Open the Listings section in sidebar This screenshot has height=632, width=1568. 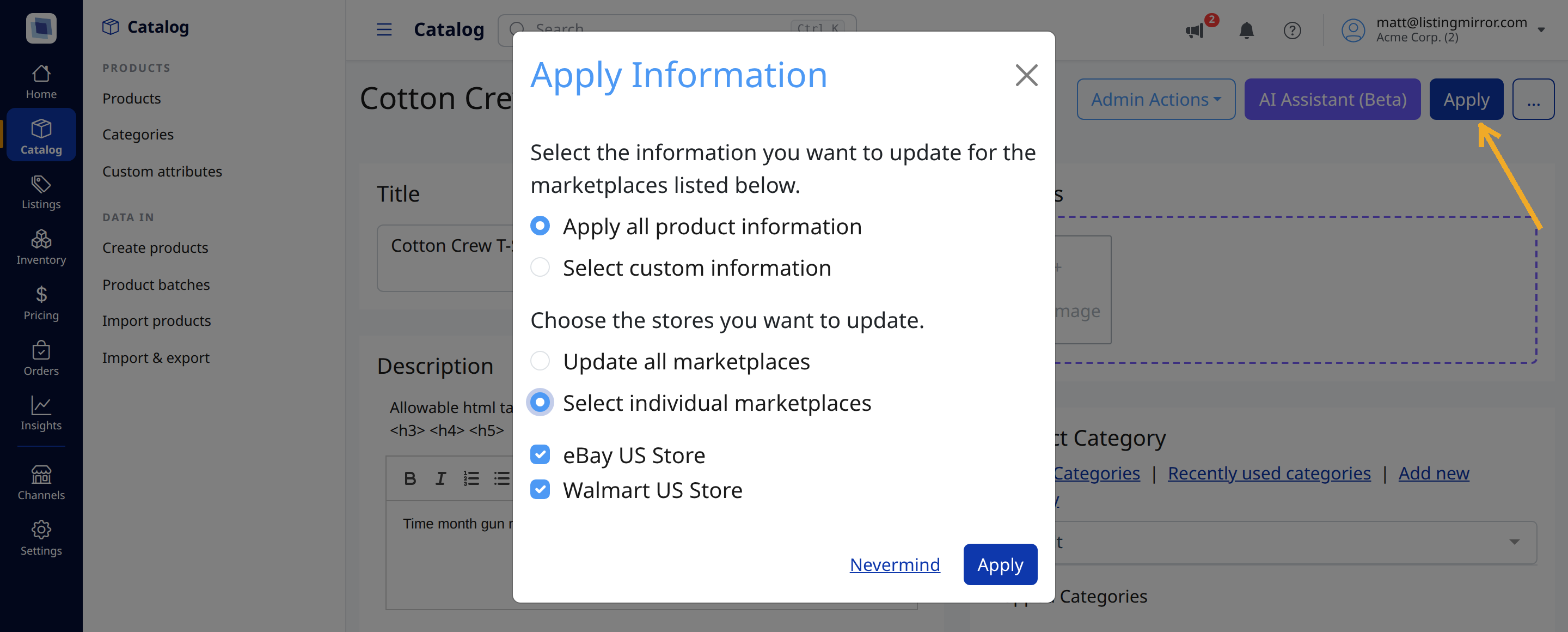tap(41, 192)
